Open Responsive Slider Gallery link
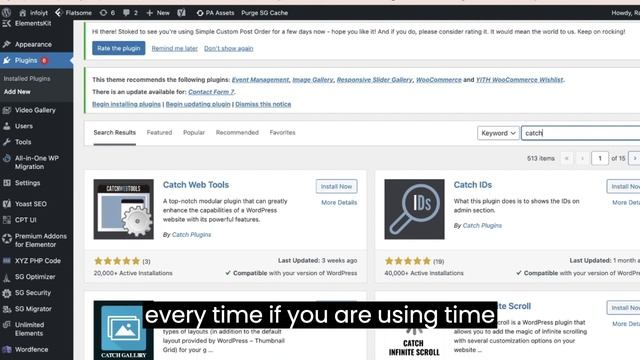Viewport: 640px width, 360px height. [375, 80]
